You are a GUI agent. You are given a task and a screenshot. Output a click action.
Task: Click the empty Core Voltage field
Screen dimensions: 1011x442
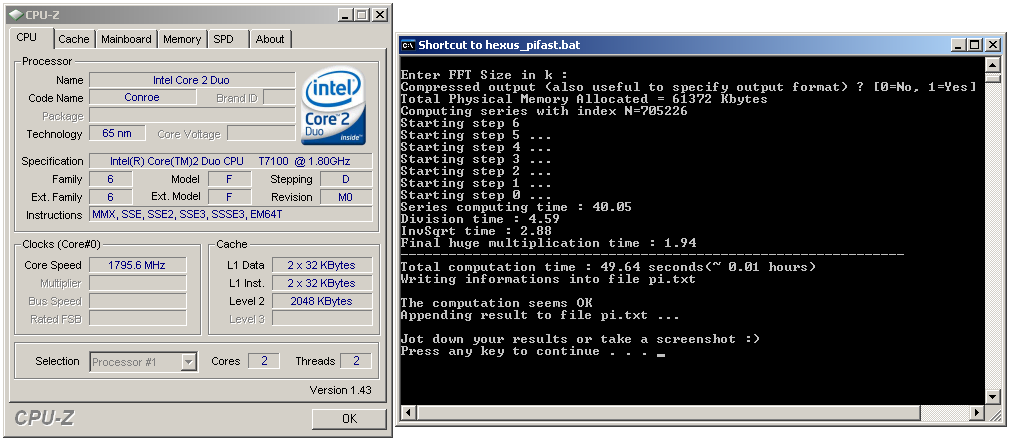(x=261, y=133)
